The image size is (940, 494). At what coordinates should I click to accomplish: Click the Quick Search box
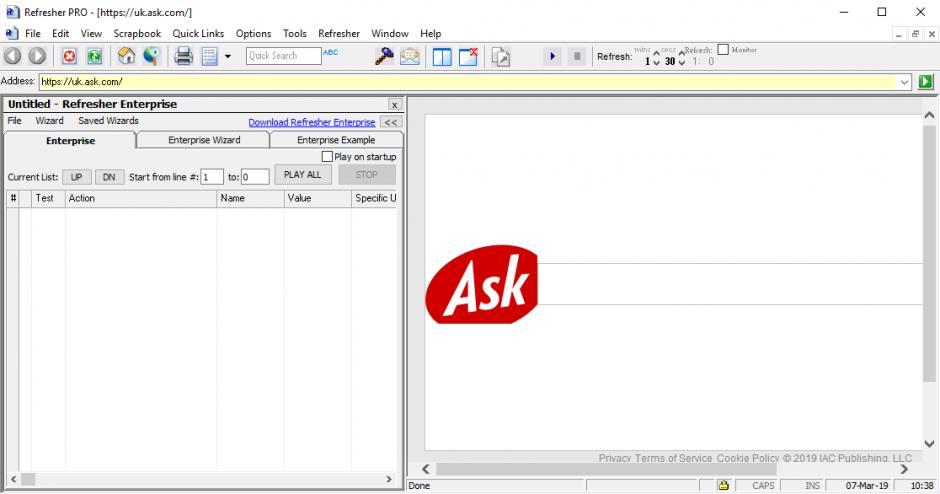pos(284,56)
